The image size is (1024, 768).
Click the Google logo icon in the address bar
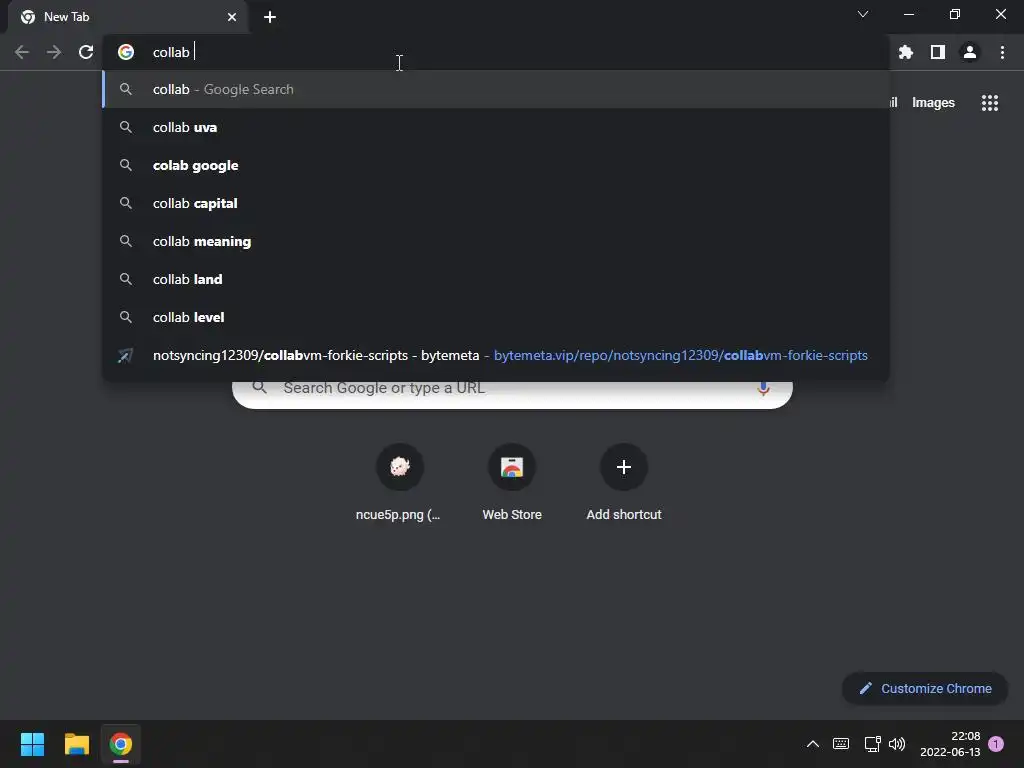[126, 52]
